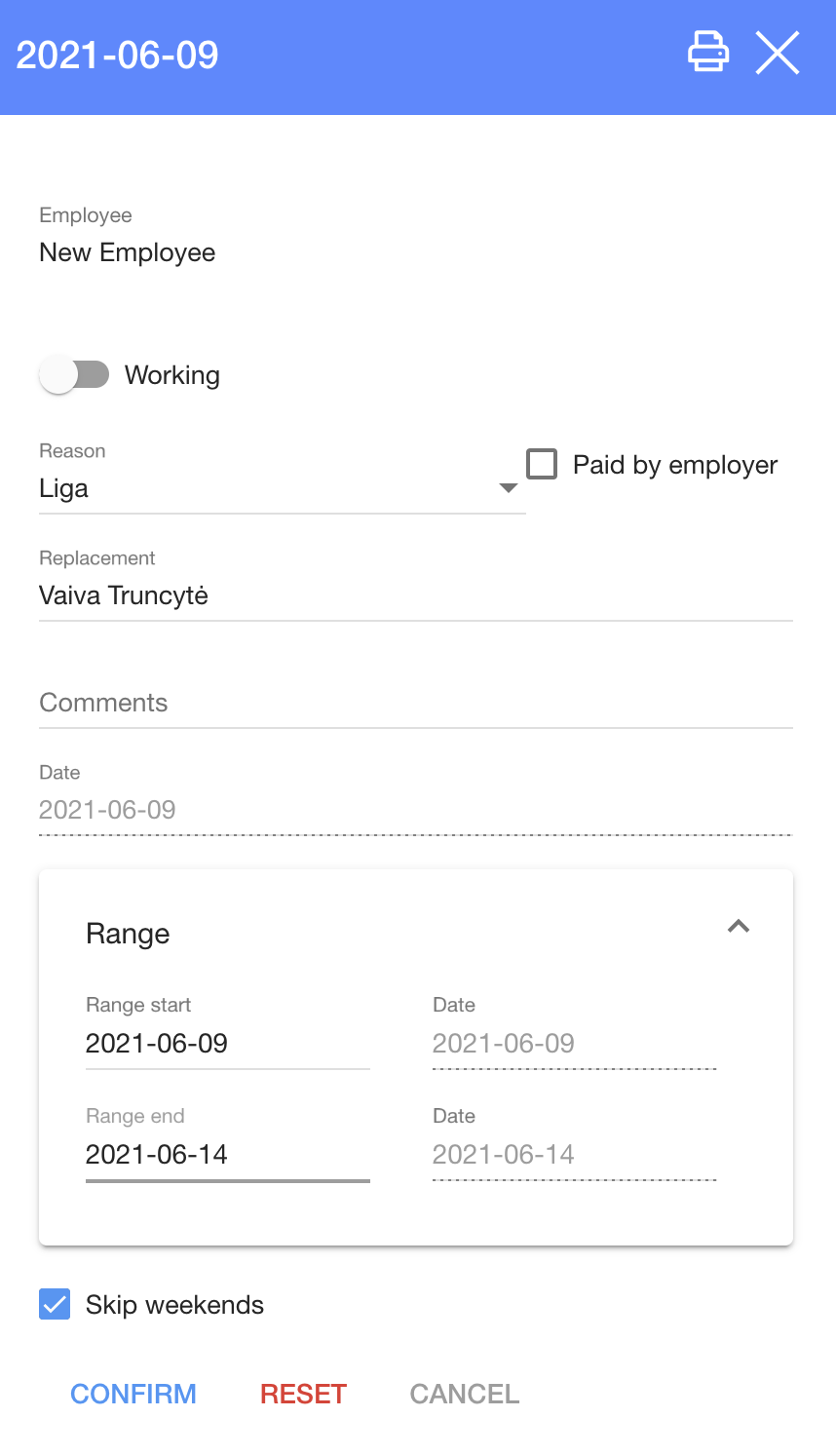Click the New Employee name text
This screenshot has width=836, height=1456.
point(128,252)
